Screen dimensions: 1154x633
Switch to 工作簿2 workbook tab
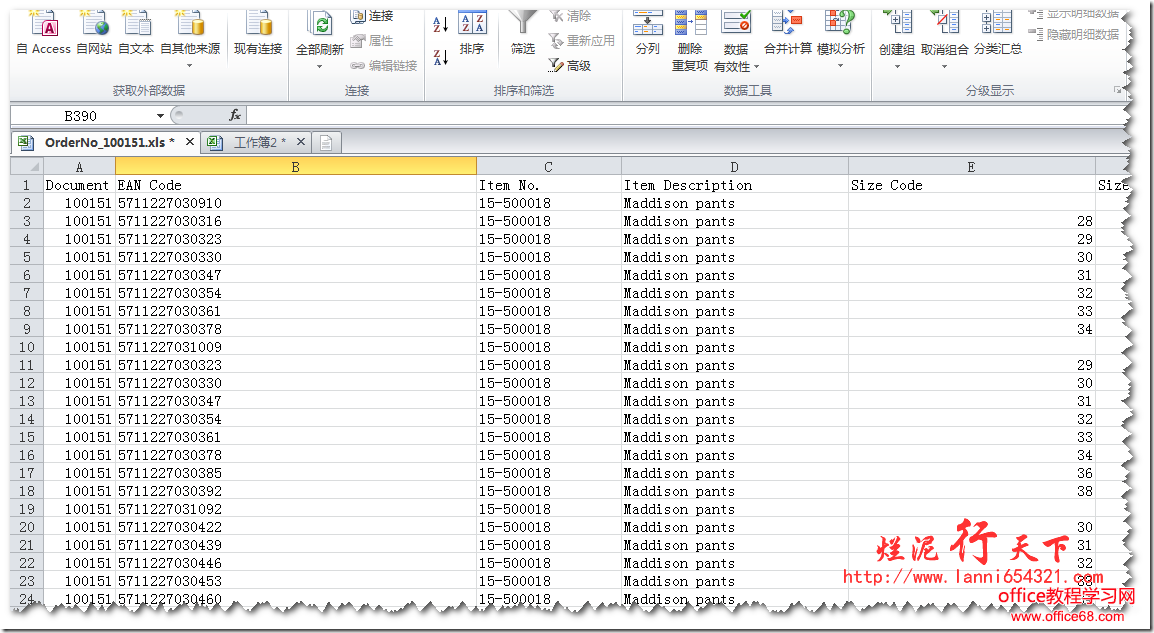255,143
